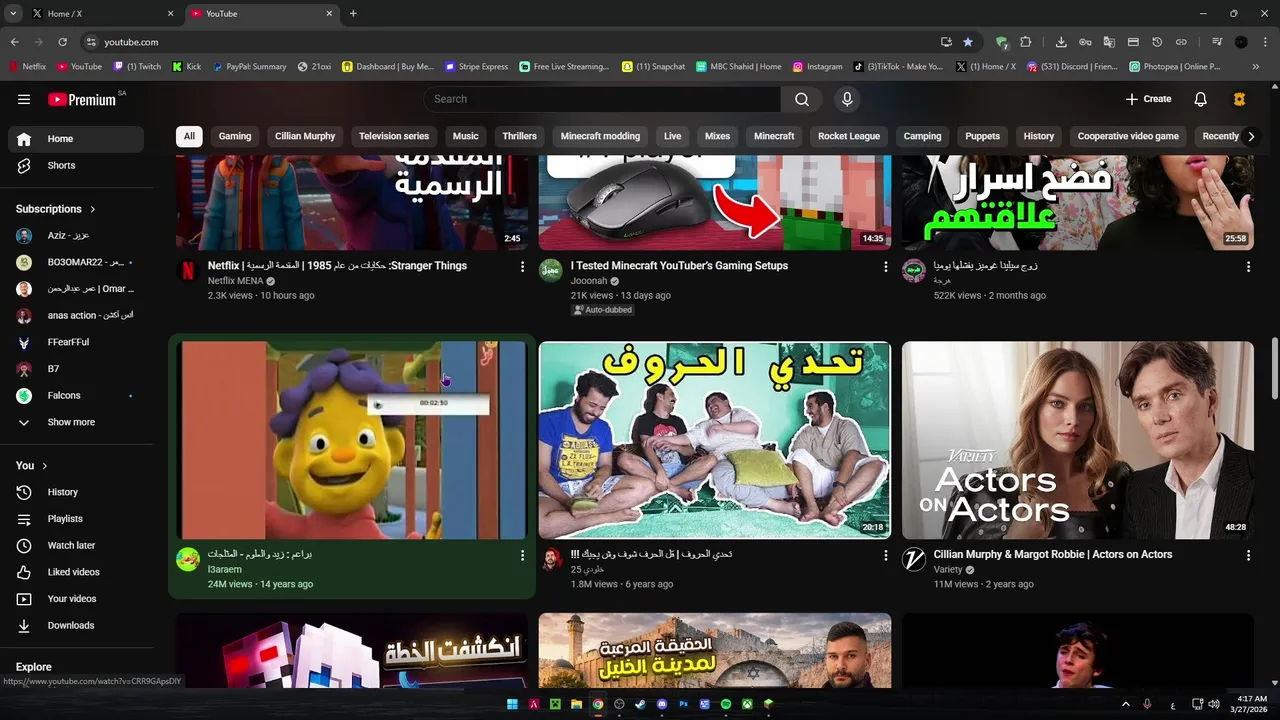
Task: Show hidden system tray icons
Action: point(1125,704)
